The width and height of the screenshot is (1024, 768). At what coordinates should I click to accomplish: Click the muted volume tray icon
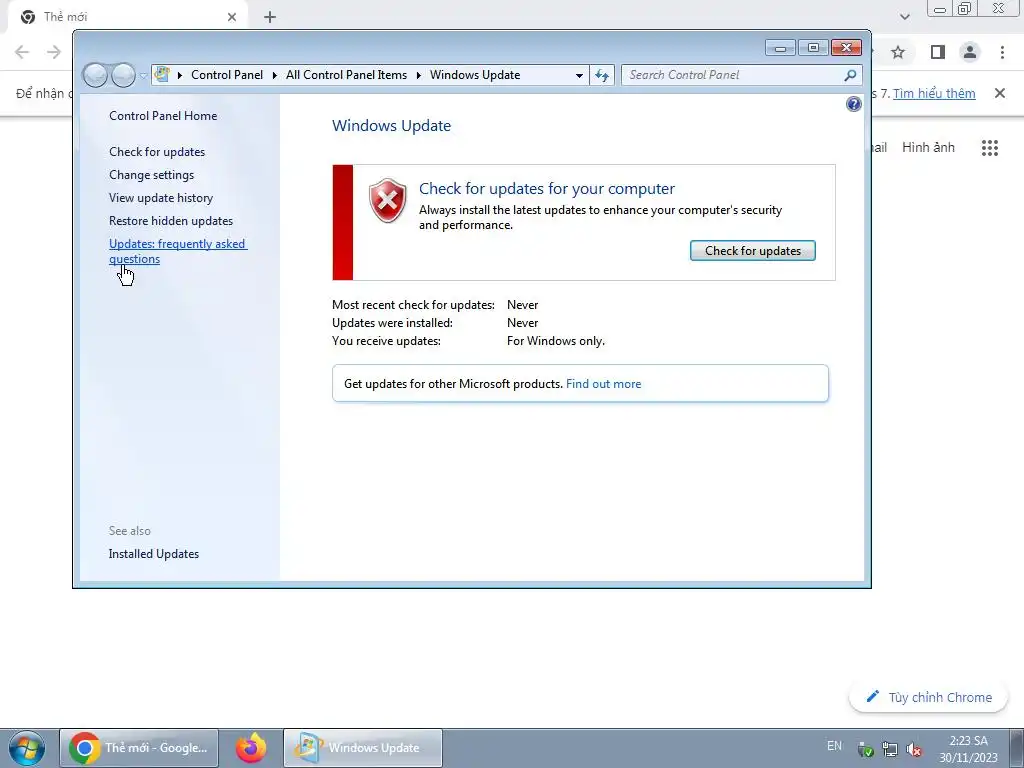coord(914,750)
